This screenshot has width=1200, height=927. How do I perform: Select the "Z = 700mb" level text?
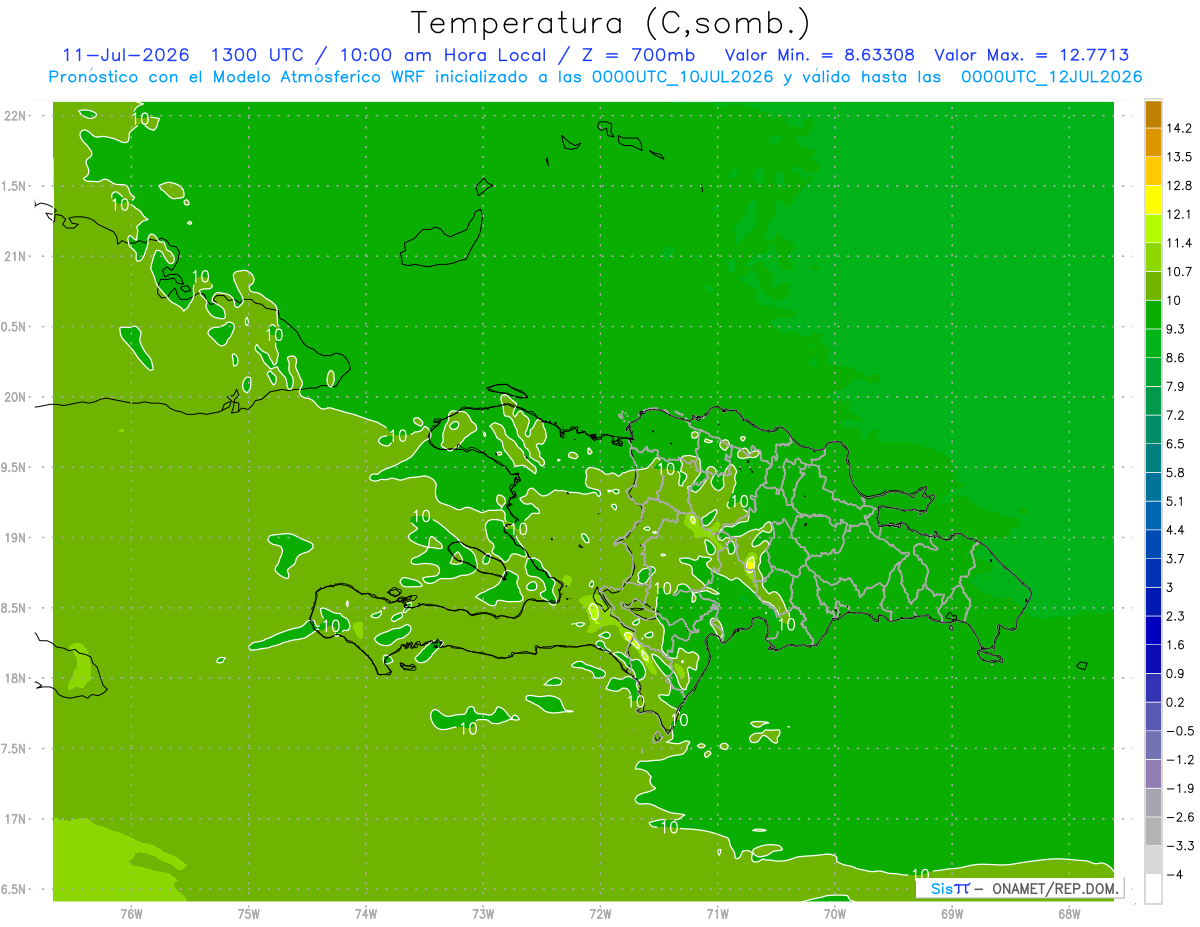click(640, 55)
